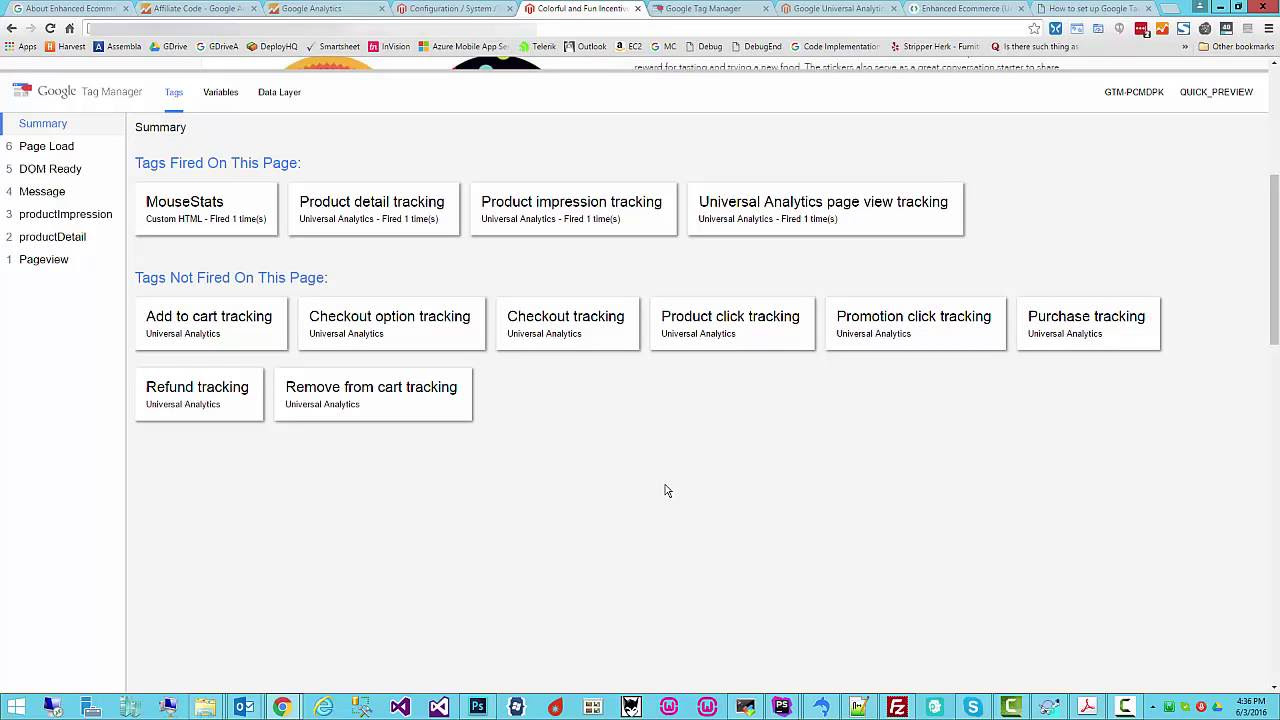This screenshot has height=720, width=1280.
Task: Select the productDetail event
Action: pos(52,237)
